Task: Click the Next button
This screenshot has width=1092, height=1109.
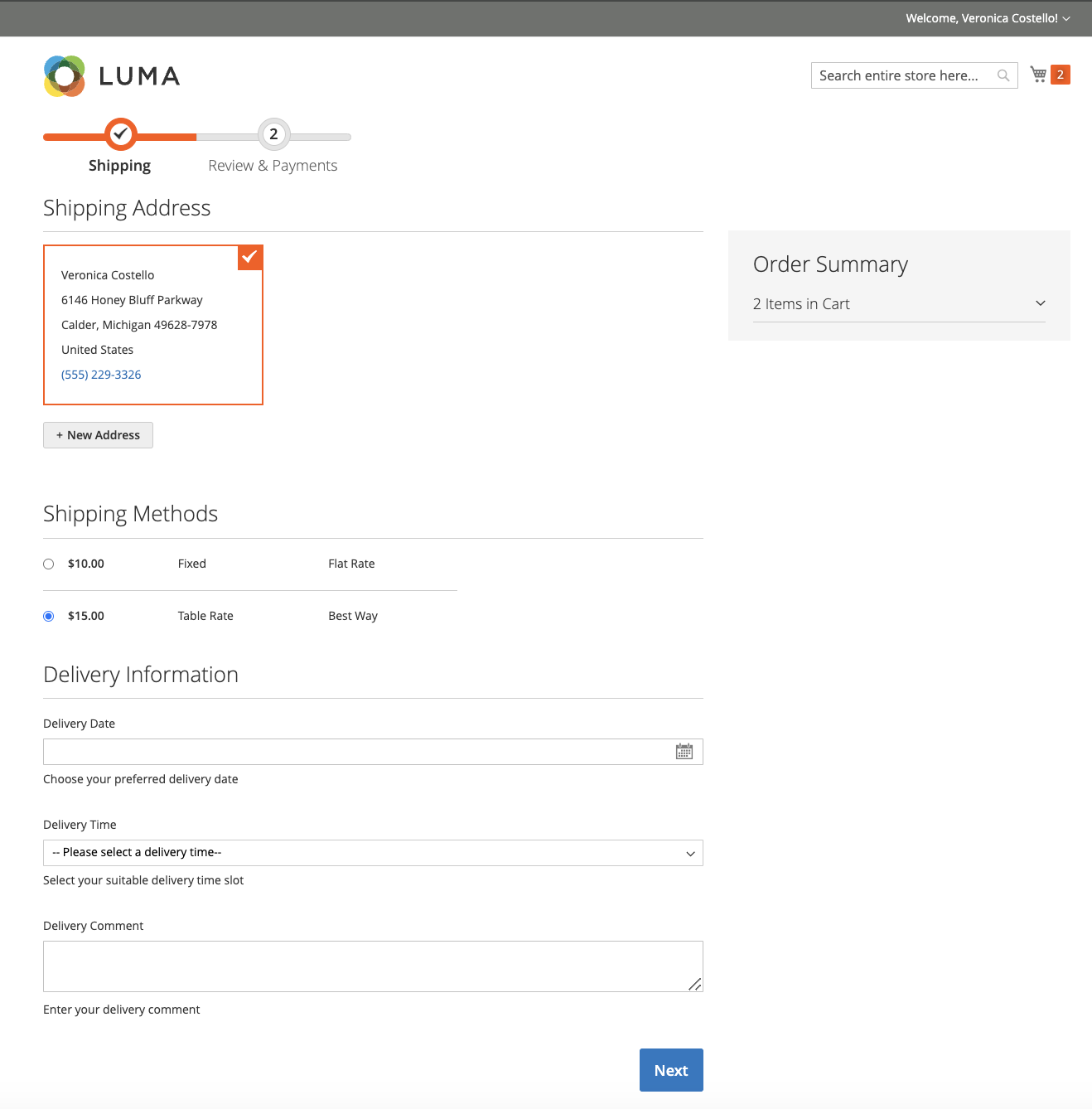Action: (671, 1070)
